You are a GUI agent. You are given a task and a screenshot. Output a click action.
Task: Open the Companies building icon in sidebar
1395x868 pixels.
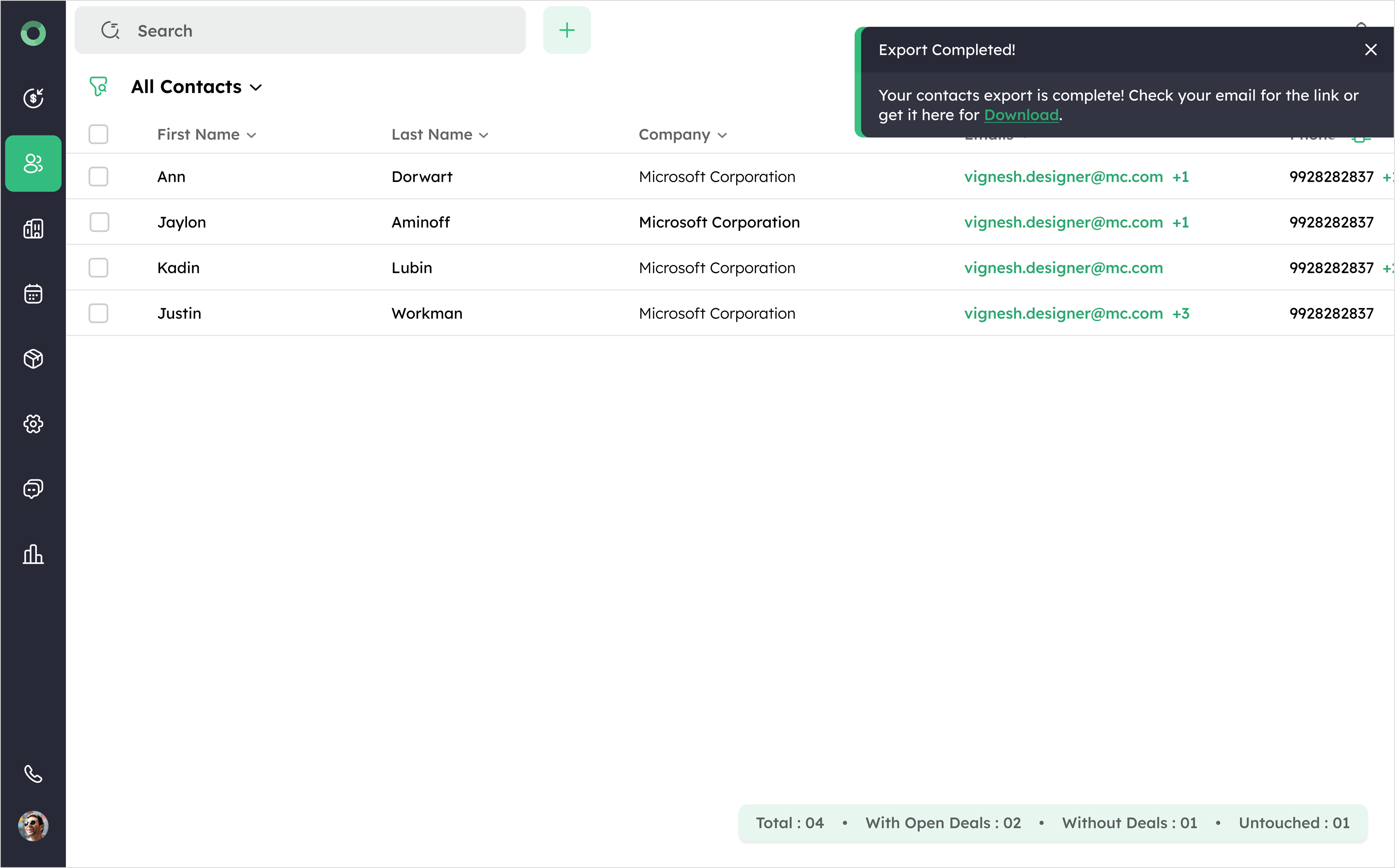click(33, 228)
